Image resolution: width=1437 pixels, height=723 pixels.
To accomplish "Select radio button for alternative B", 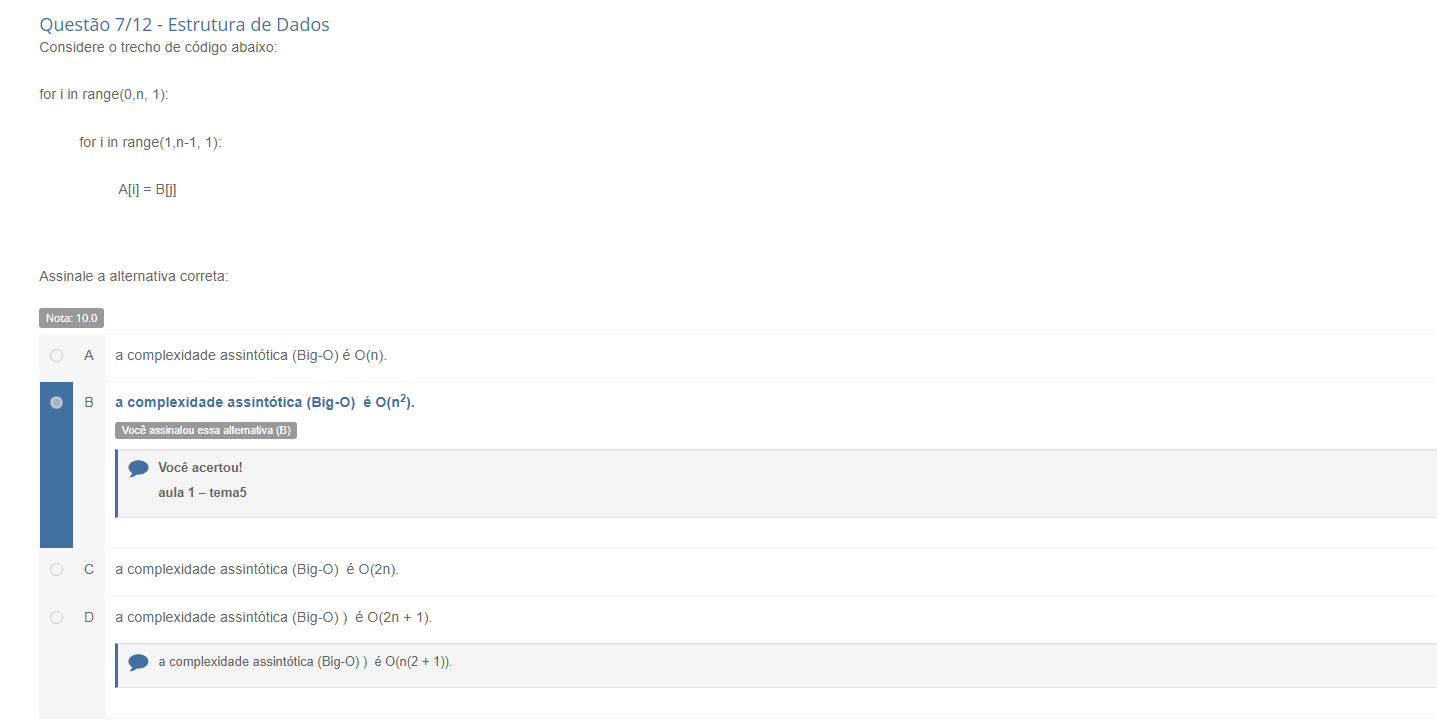I will 56,402.
